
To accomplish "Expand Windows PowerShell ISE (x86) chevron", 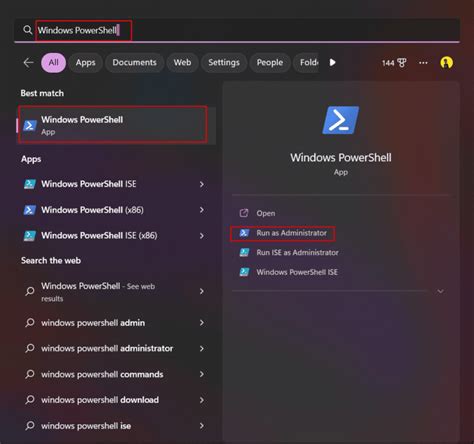I will [x=202, y=236].
